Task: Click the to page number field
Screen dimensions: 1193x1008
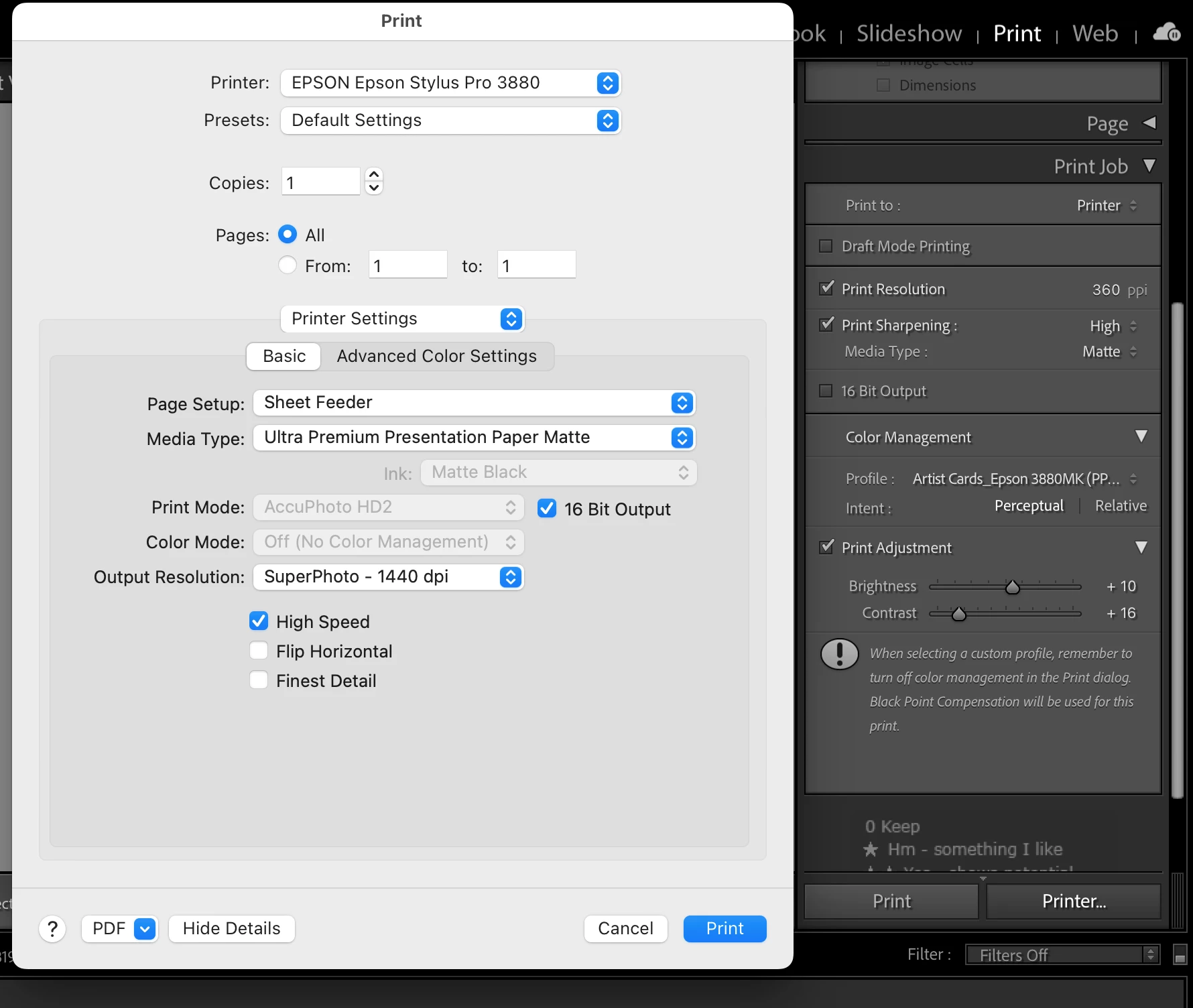Action: pos(536,265)
